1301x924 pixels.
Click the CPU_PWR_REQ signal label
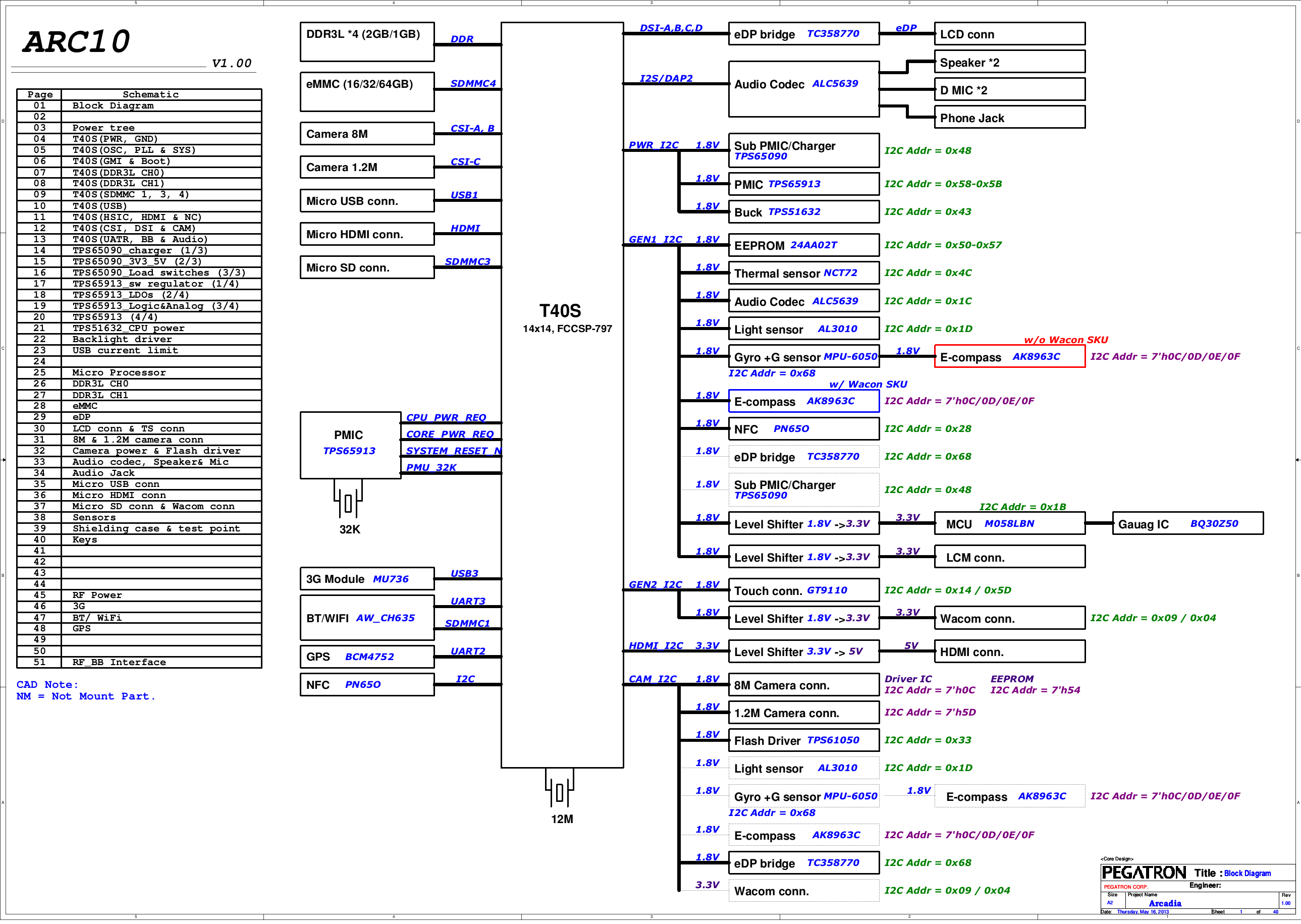tap(446, 418)
